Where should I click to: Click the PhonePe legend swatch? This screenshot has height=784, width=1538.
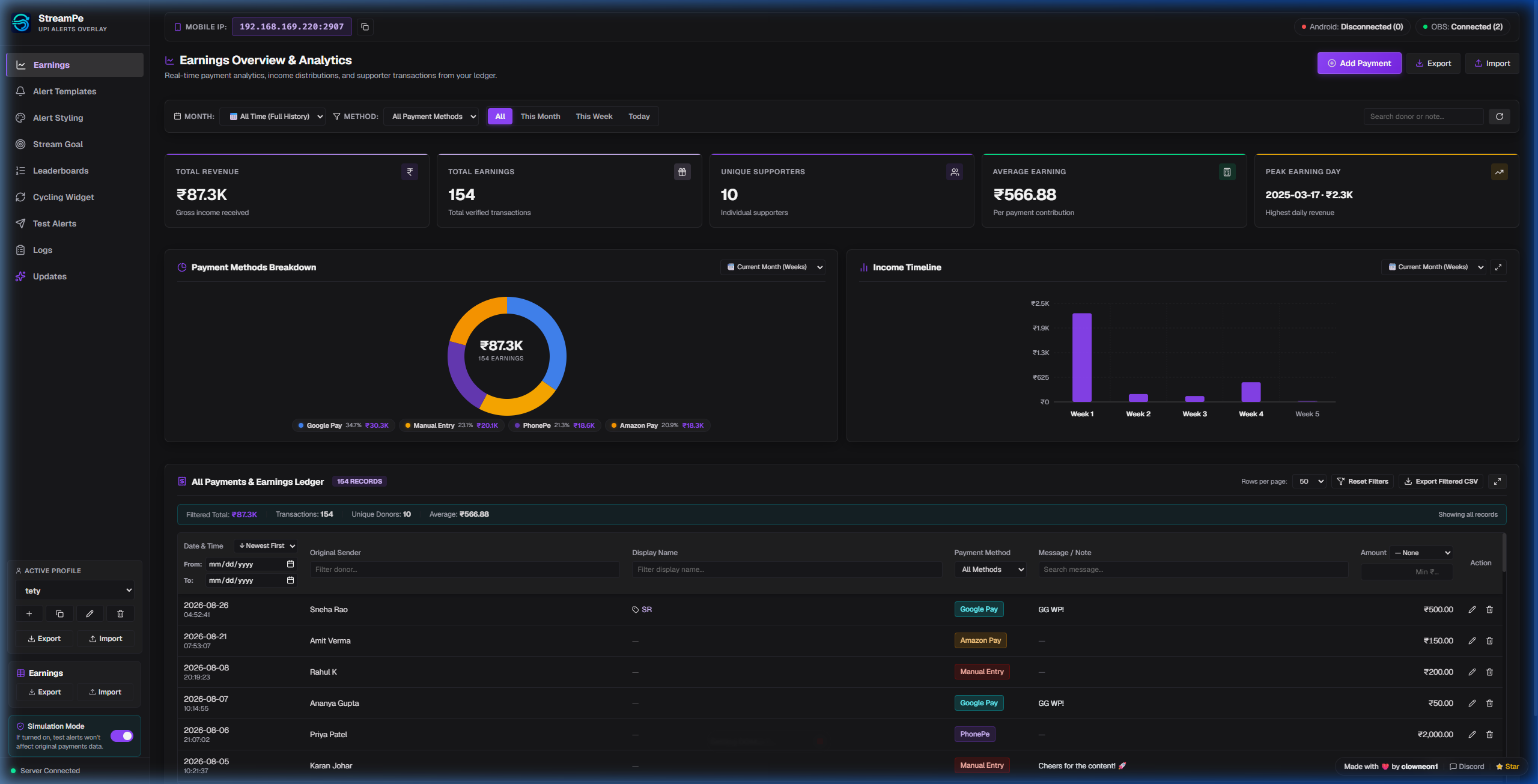[517, 425]
